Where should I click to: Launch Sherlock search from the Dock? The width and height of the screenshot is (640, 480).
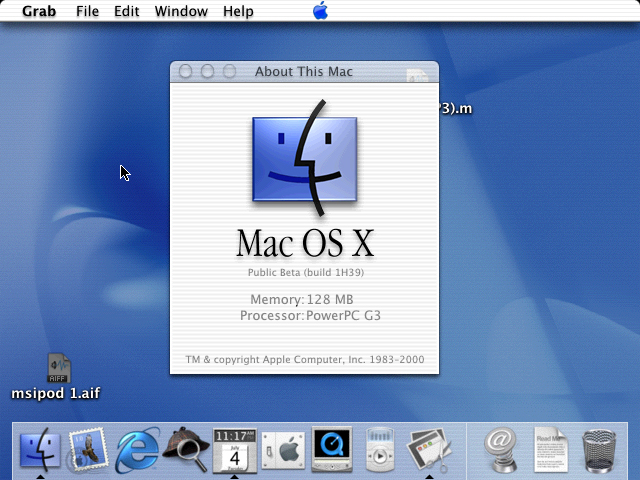point(186,449)
